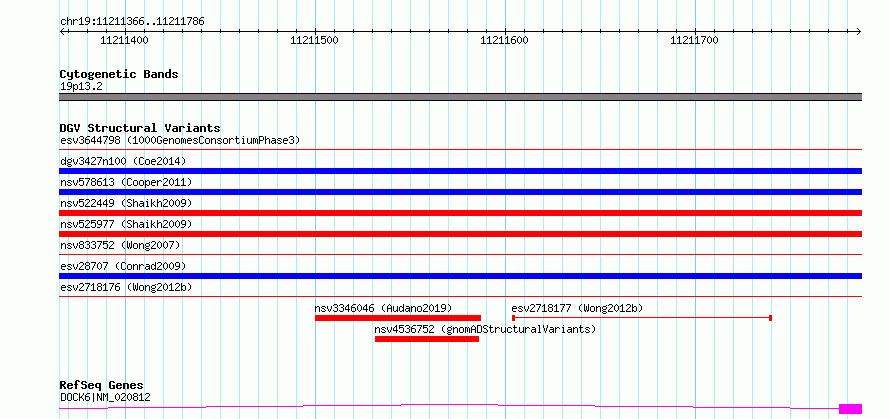
Task: Click the gray 19p13.2 cytogenetic band bar
Action: [x=460, y=97]
